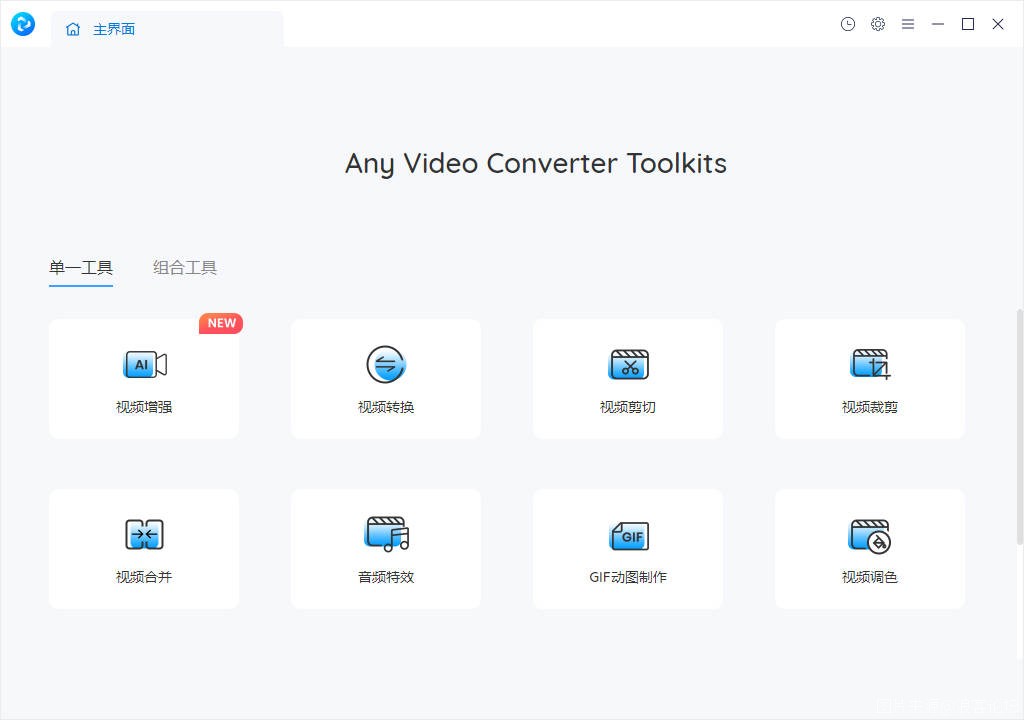The width and height of the screenshot is (1024, 720).
Task: Switch to the 组合工具 tab
Action: 185,268
